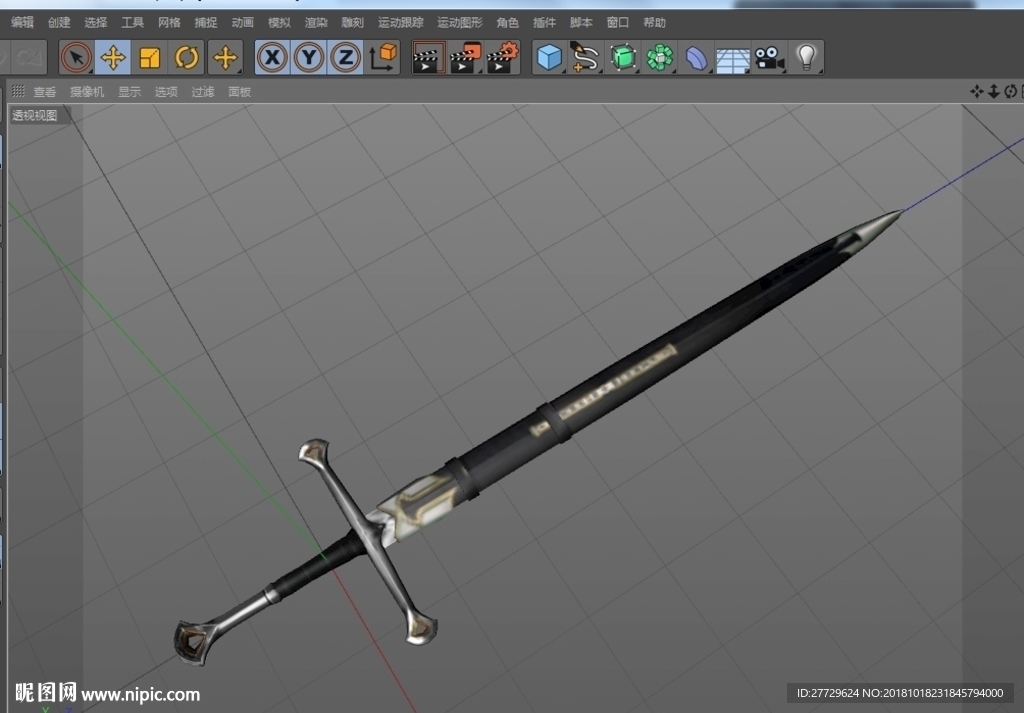Pick the Rotate tool
The image size is (1024, 713).
tap(186, 57)
